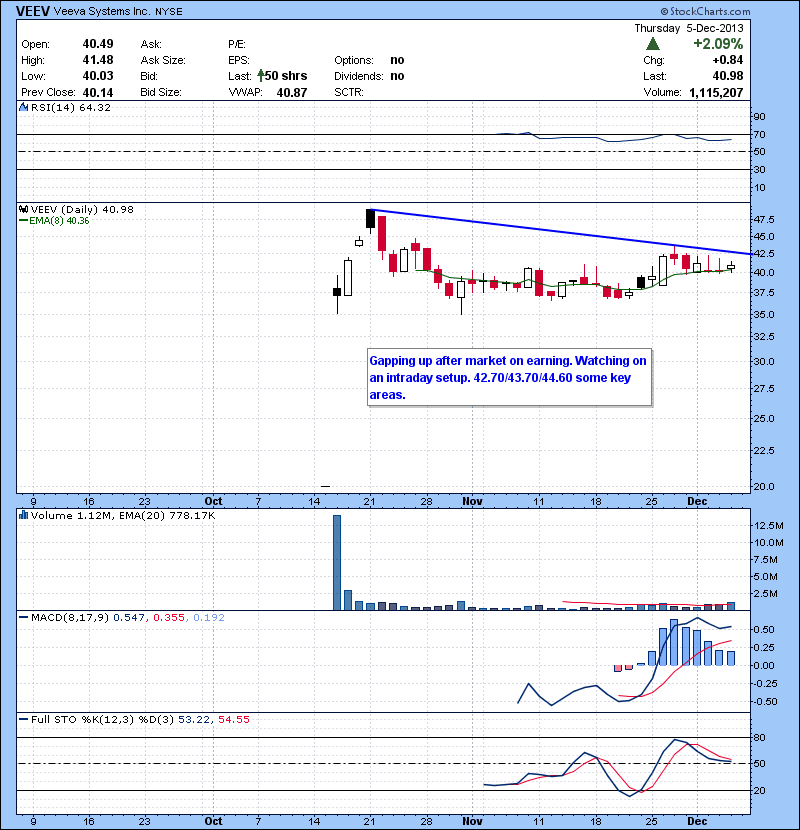Click the High value 41.48
This screenshot has height=830, width=800.
pos(98,60)
